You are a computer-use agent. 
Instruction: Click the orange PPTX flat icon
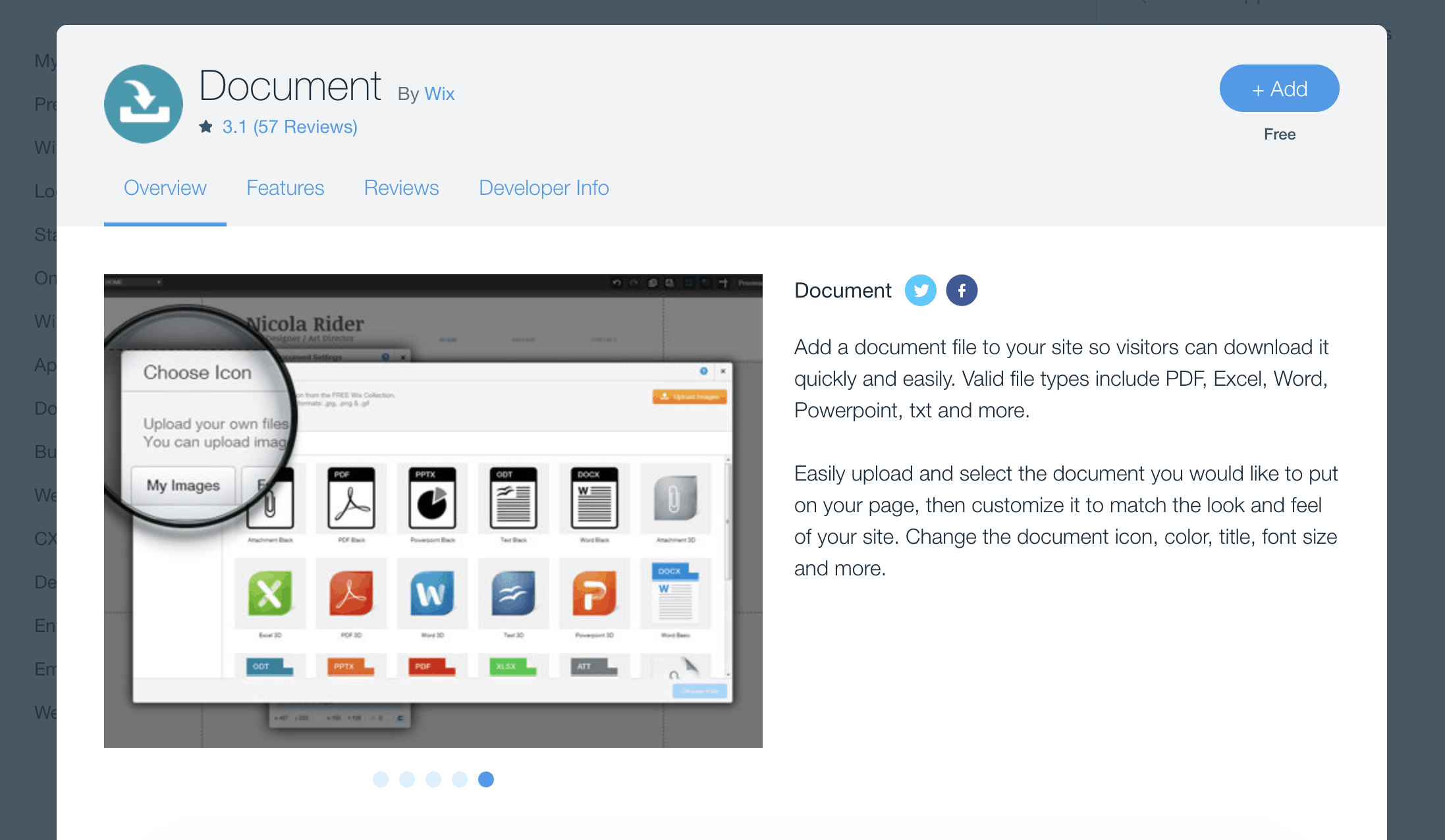[x=351, y=666]
